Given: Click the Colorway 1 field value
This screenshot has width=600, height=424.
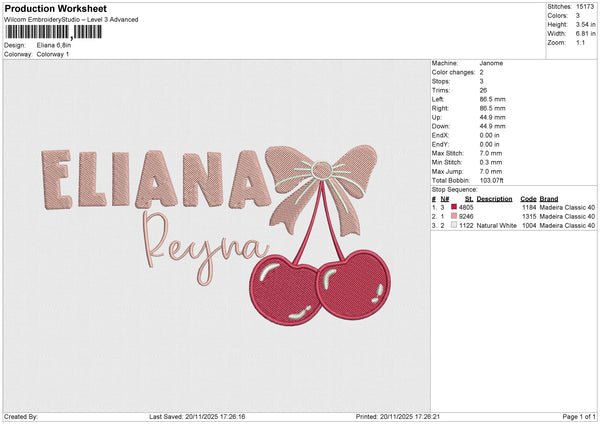Looking at the screenshot, I should point(51,54).
